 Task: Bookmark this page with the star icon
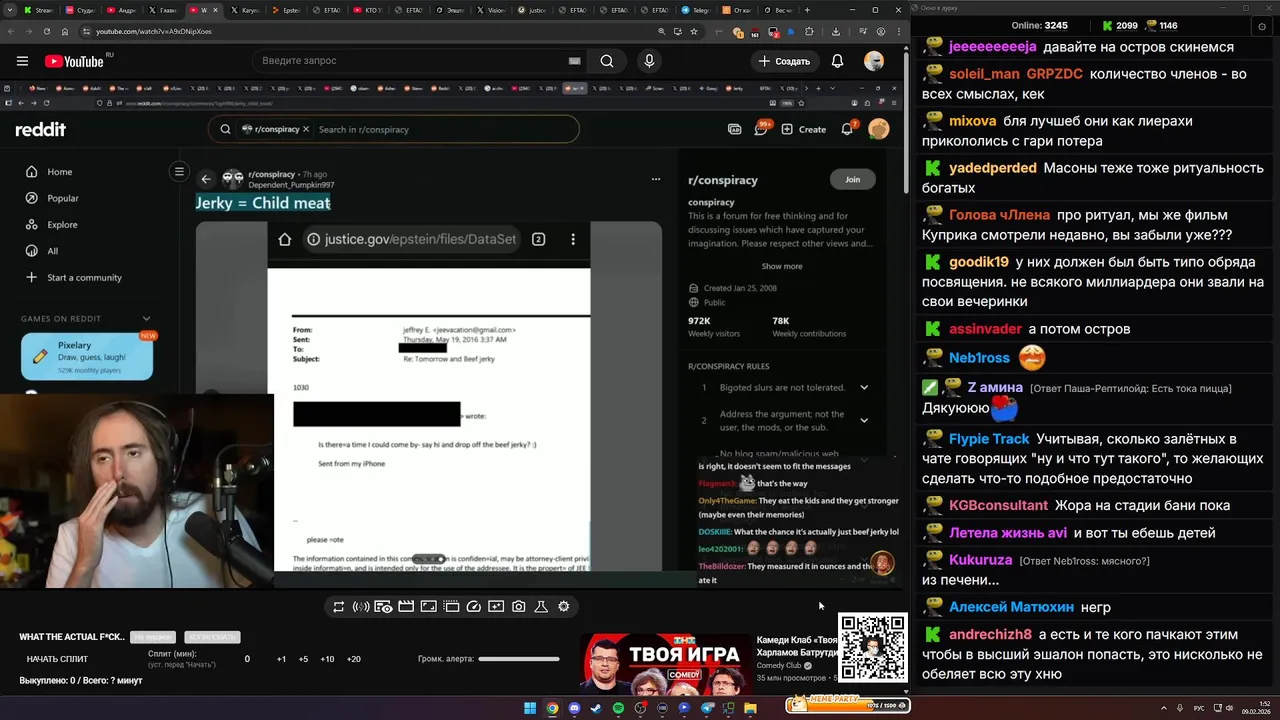click(x=694, y=31)
